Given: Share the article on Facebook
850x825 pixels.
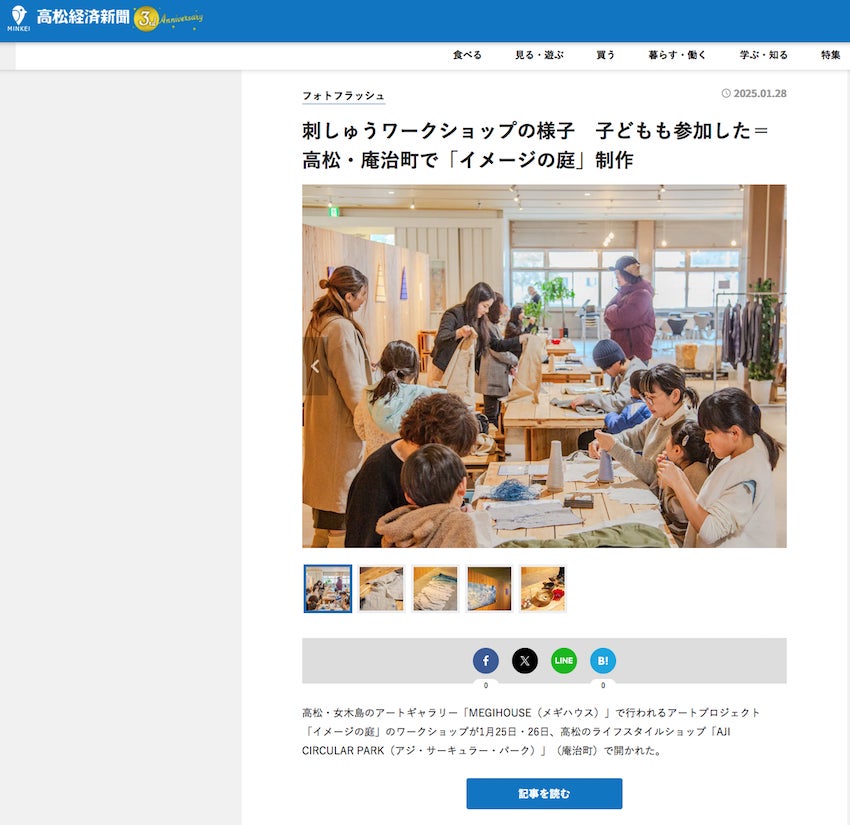Looking at the screenshot, I should (486, 660).
